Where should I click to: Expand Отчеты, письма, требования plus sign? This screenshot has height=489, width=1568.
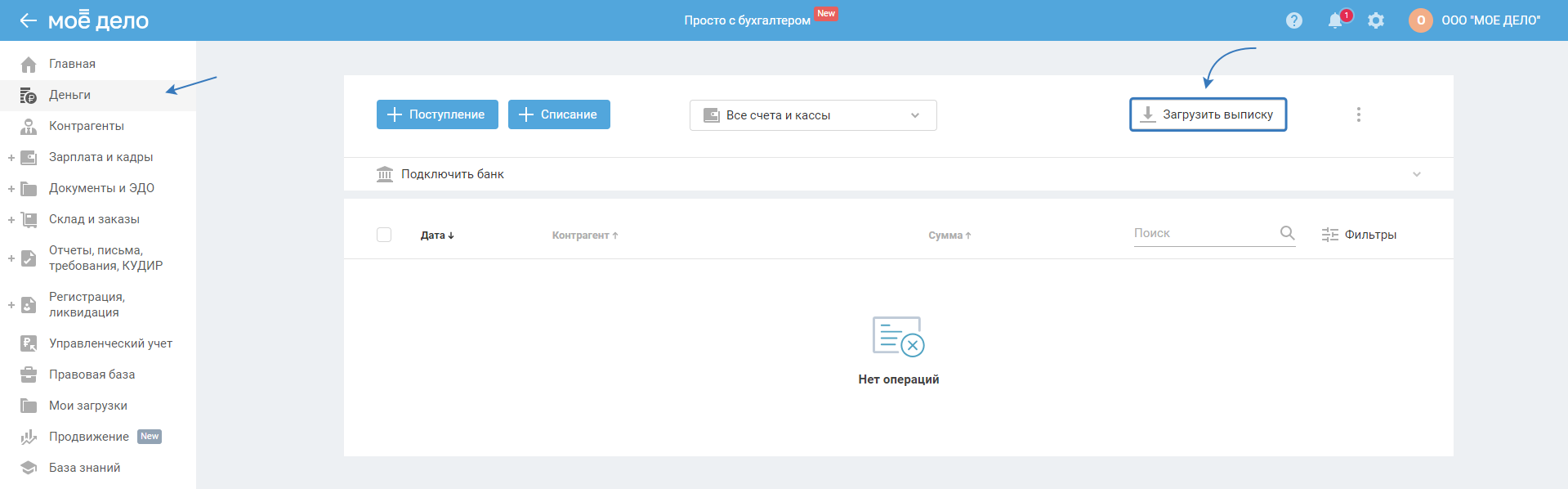click(x=11, y=258)
